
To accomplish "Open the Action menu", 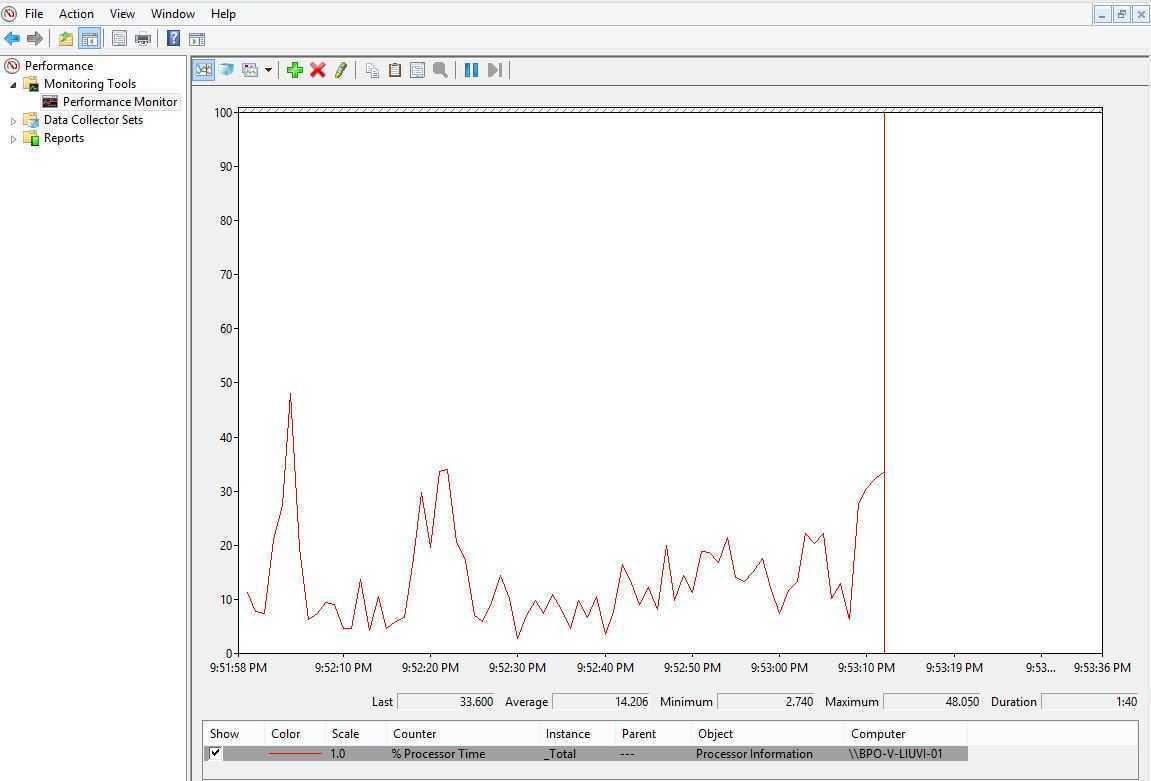I will 76,13.
